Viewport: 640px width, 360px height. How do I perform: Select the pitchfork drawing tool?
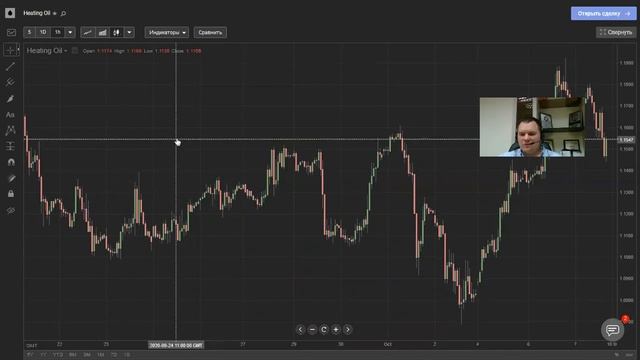pos(10,82)
